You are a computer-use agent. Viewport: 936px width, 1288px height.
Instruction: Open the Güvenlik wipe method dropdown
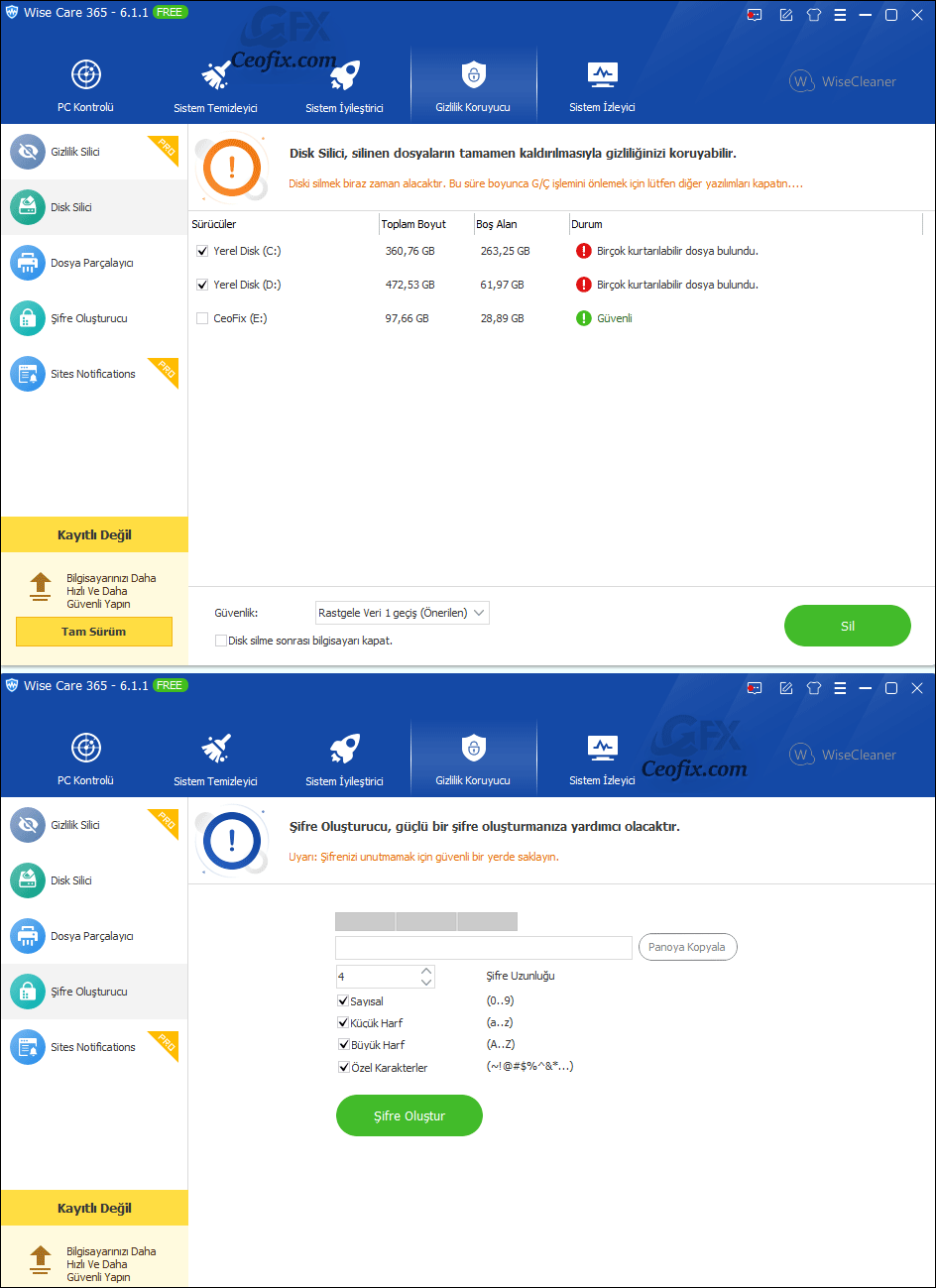click(x=403, y=613)
